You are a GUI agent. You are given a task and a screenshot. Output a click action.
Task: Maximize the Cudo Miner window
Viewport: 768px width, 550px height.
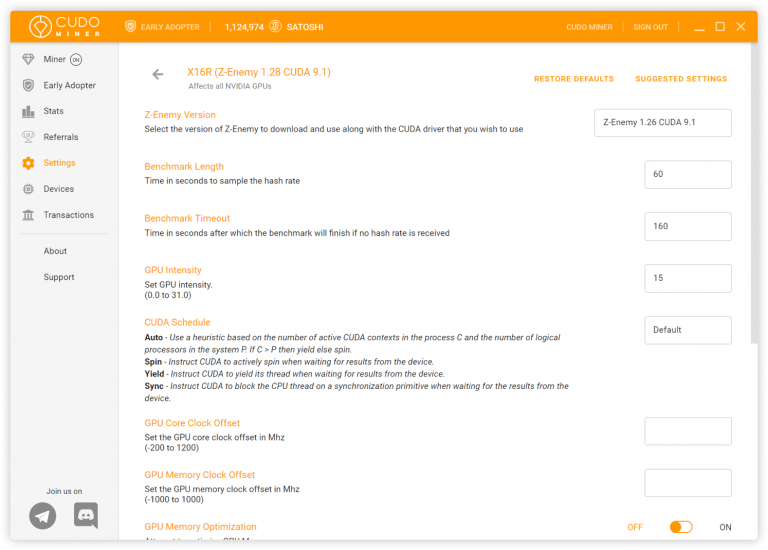pos(720,26)
